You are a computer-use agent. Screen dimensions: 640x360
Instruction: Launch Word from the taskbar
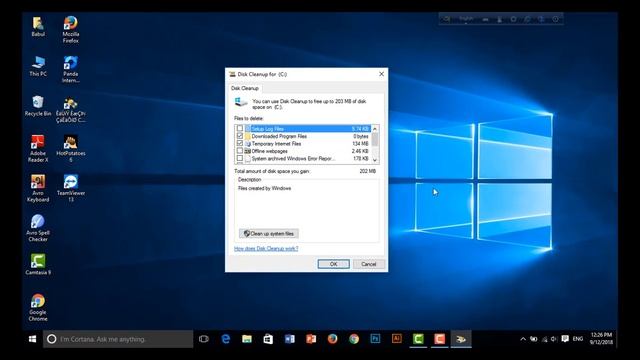[x=289, y=339]
